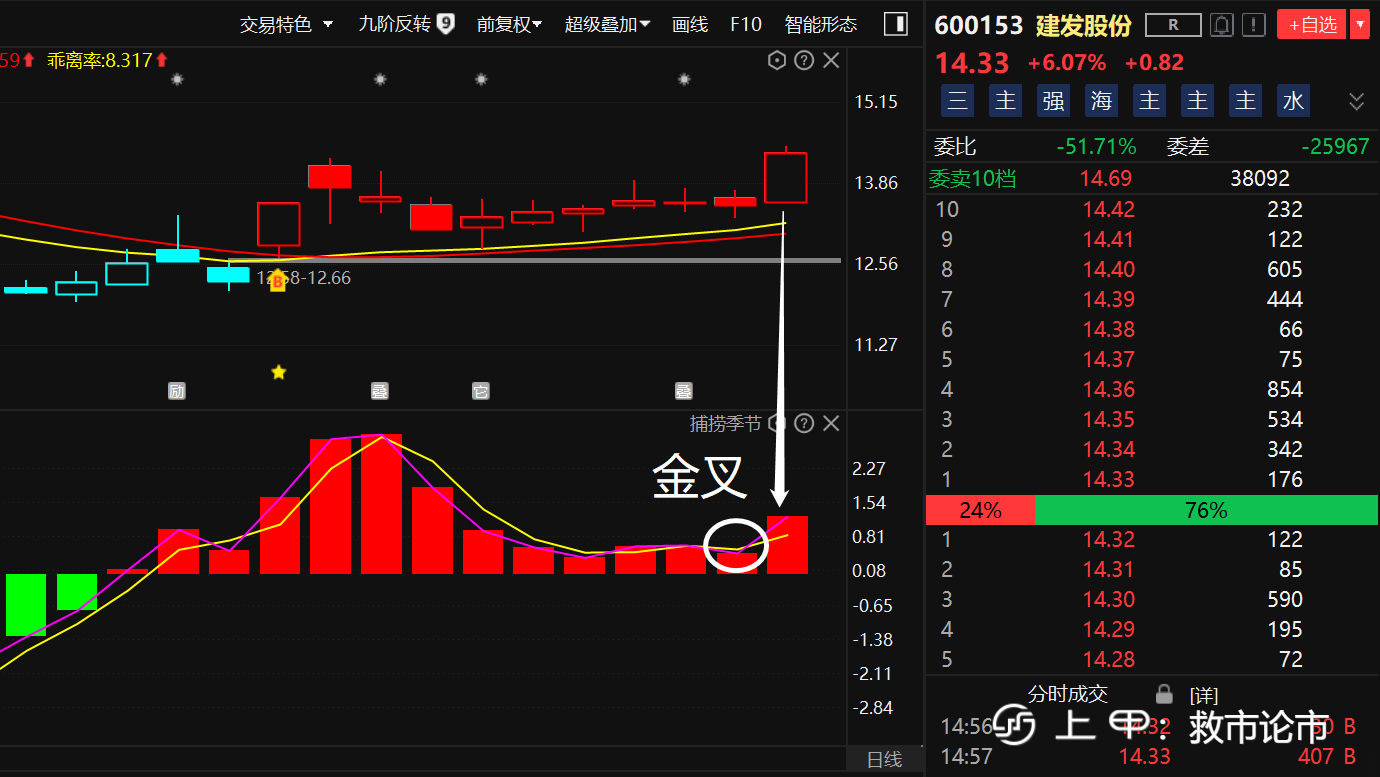1380x777 pixels.
Task: Toggle the R margin-trading badge
Action: 1174,25
